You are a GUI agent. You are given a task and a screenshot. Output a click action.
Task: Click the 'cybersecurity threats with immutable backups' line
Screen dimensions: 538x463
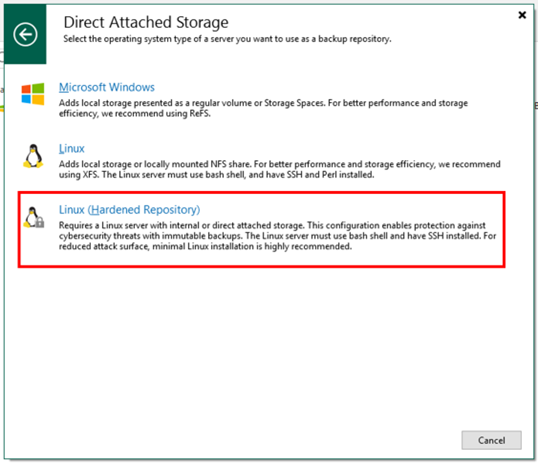click(x=277, y=236)
